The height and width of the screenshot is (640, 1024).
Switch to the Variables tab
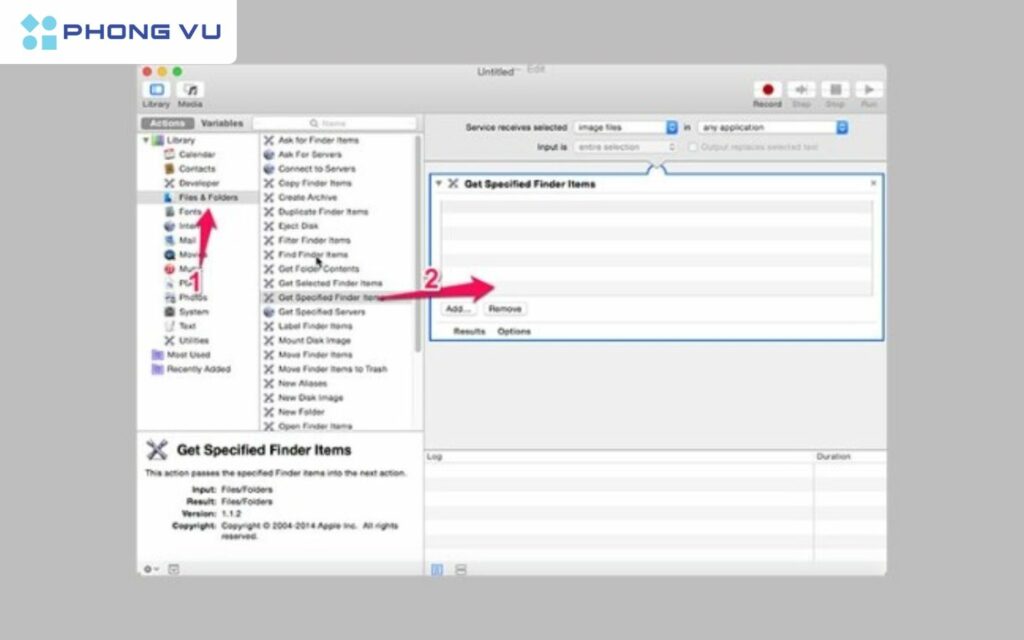[x=221, y=122]
